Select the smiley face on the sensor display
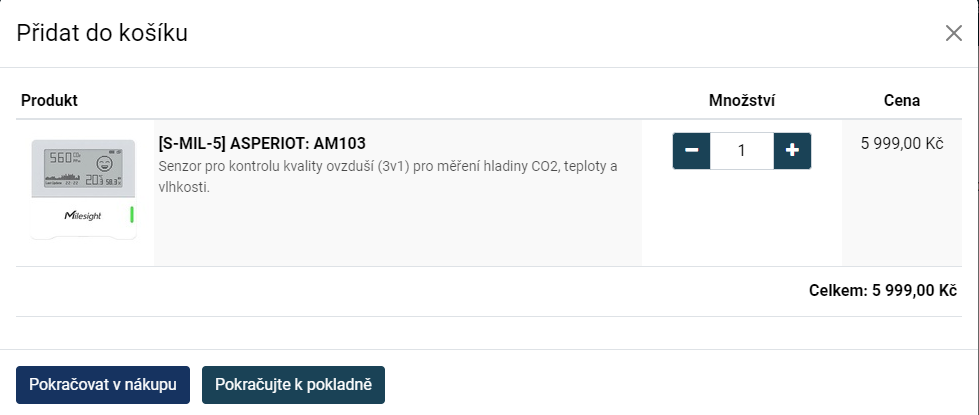Image resolution: width=979 pixels, height=415 pixels. point(104,164)
